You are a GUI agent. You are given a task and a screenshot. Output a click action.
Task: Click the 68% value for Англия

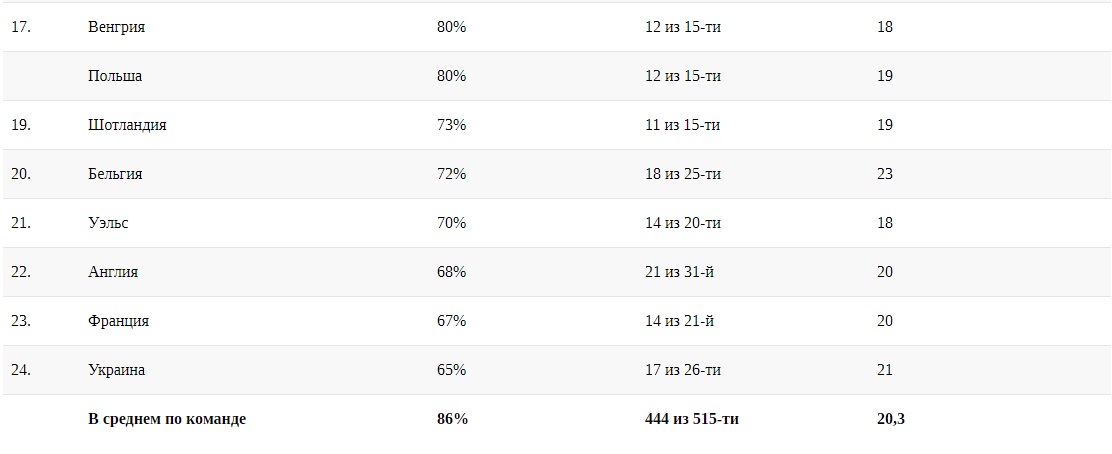[451, 272]
